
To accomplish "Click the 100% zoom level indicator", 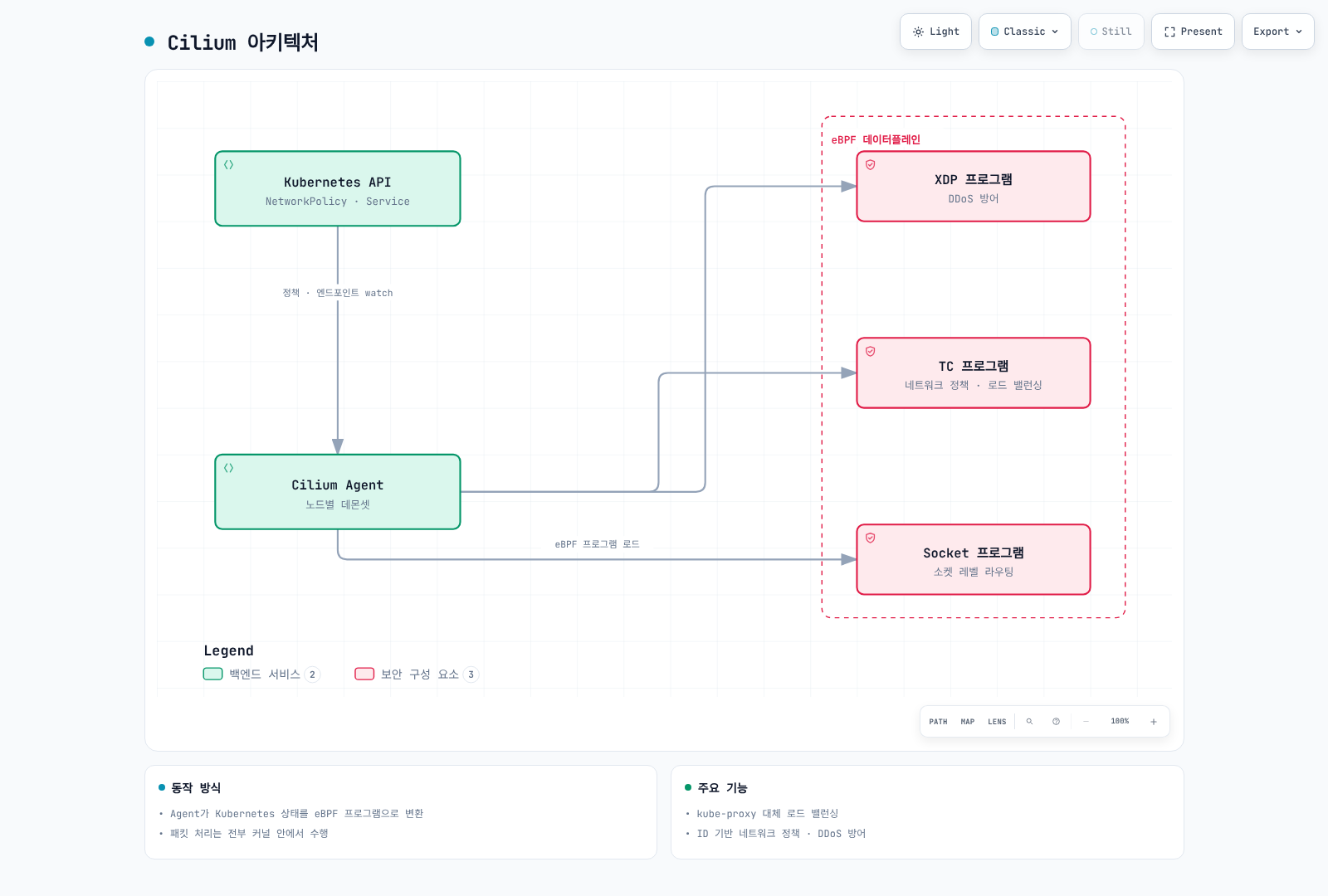I will point(1120,722).
